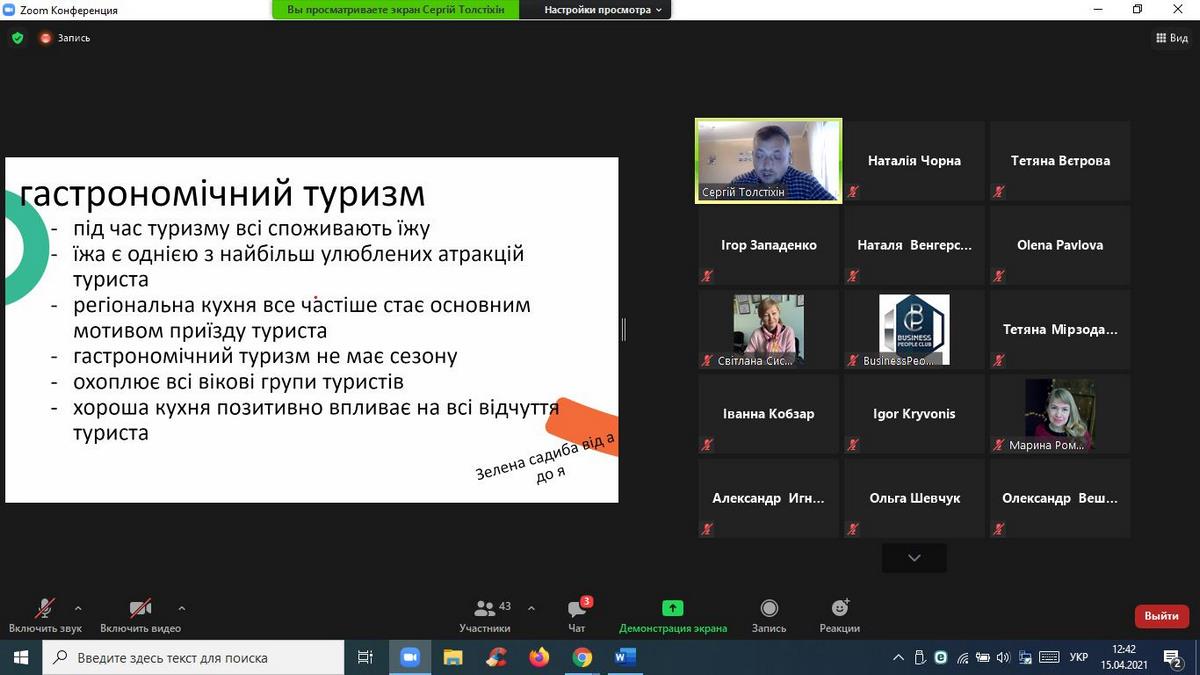Select Сергій Толстіхін's video thumbnail
Screen dimensions: 1200x675
coord(768,161)
